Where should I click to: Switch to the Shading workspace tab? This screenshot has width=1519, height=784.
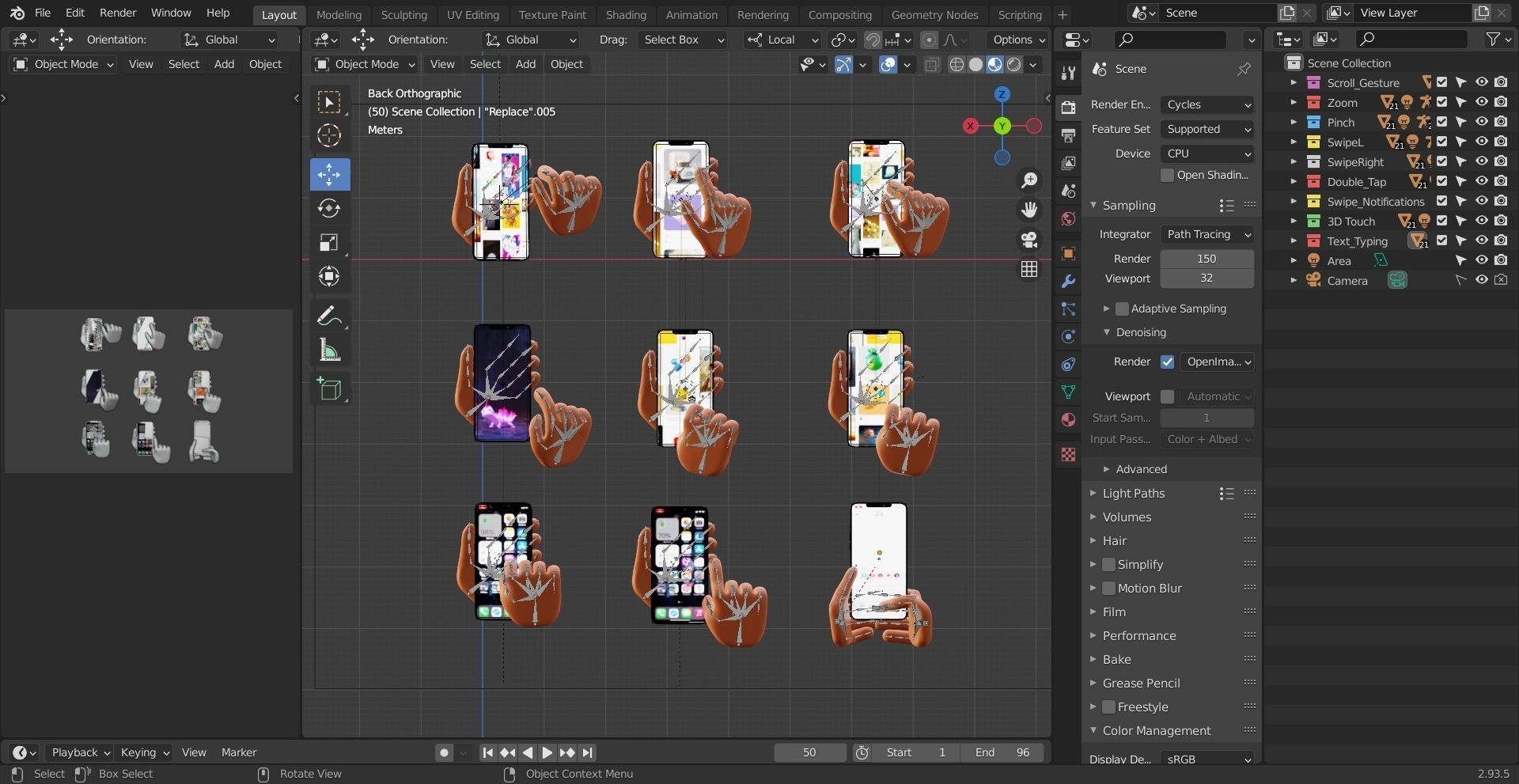(626, 14)
